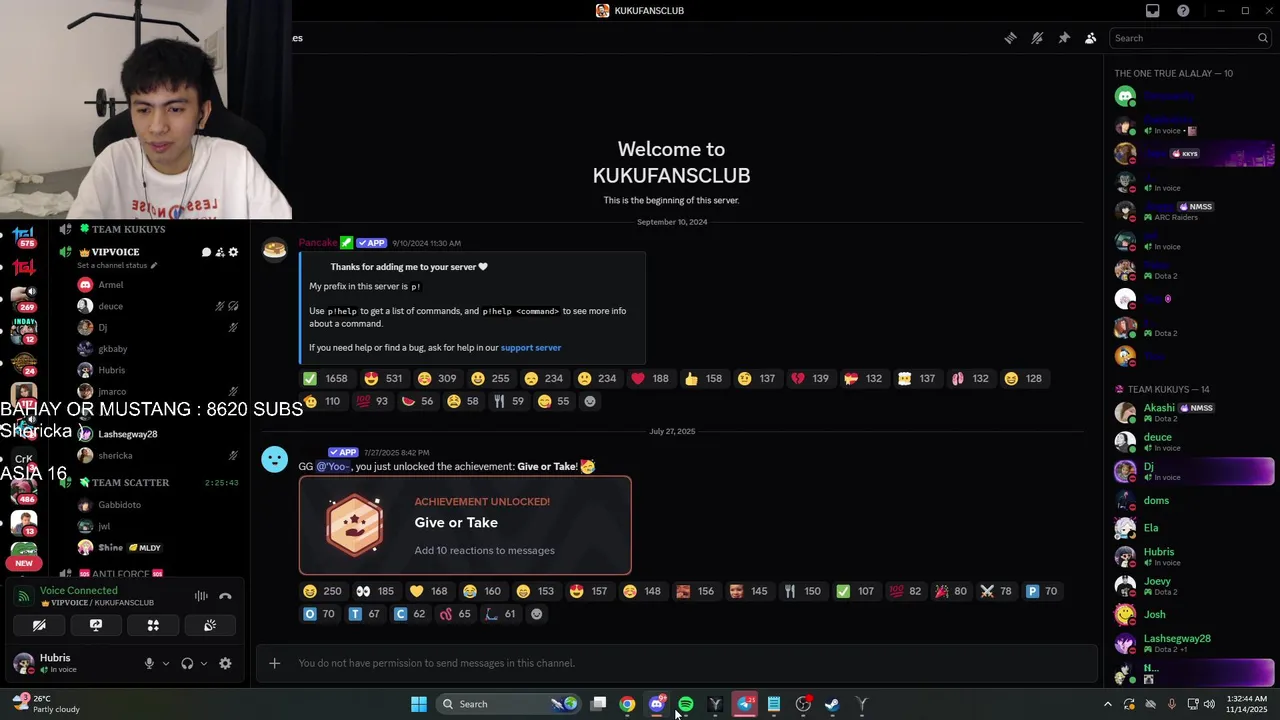The image size is (1280, 720).
Task: Toggle eyes reaction with 185
Action: [x=375, y=591]
